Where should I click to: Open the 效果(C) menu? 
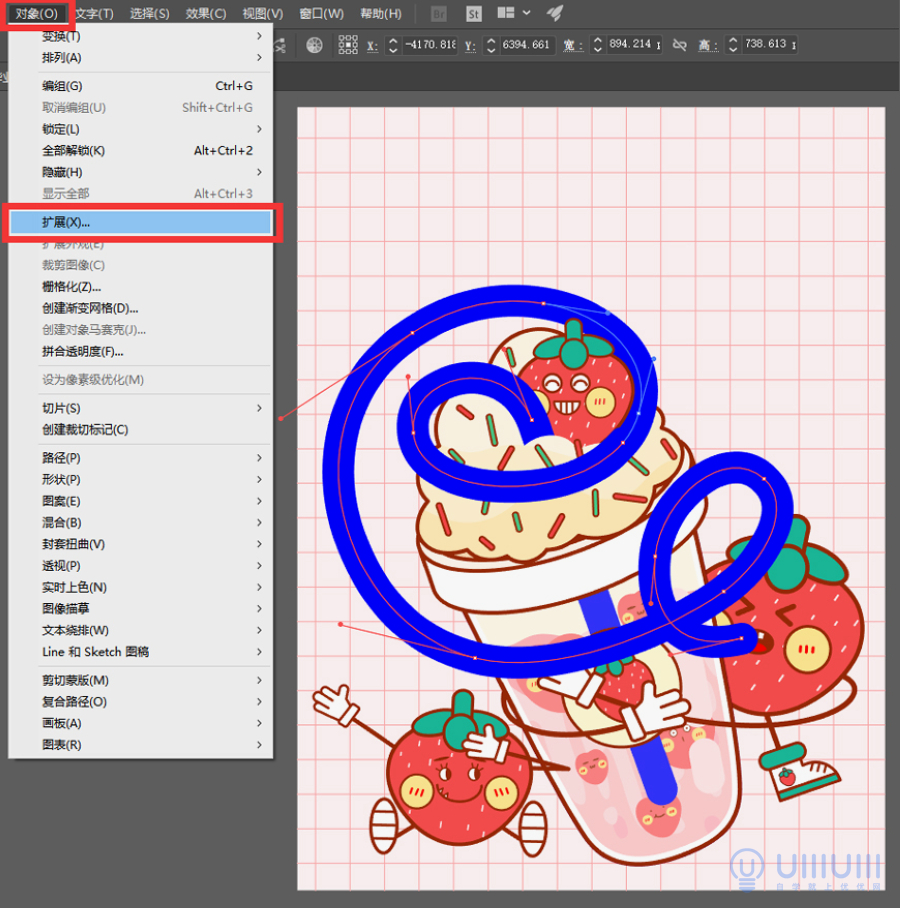(x=206, y=13)
